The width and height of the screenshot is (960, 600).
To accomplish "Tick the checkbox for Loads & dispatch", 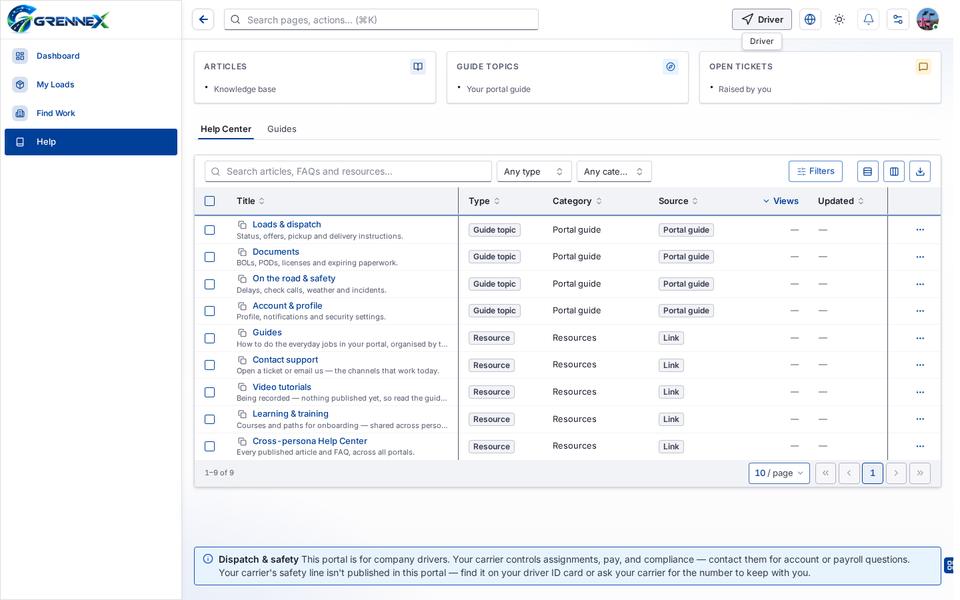I will tap(209, 230).
